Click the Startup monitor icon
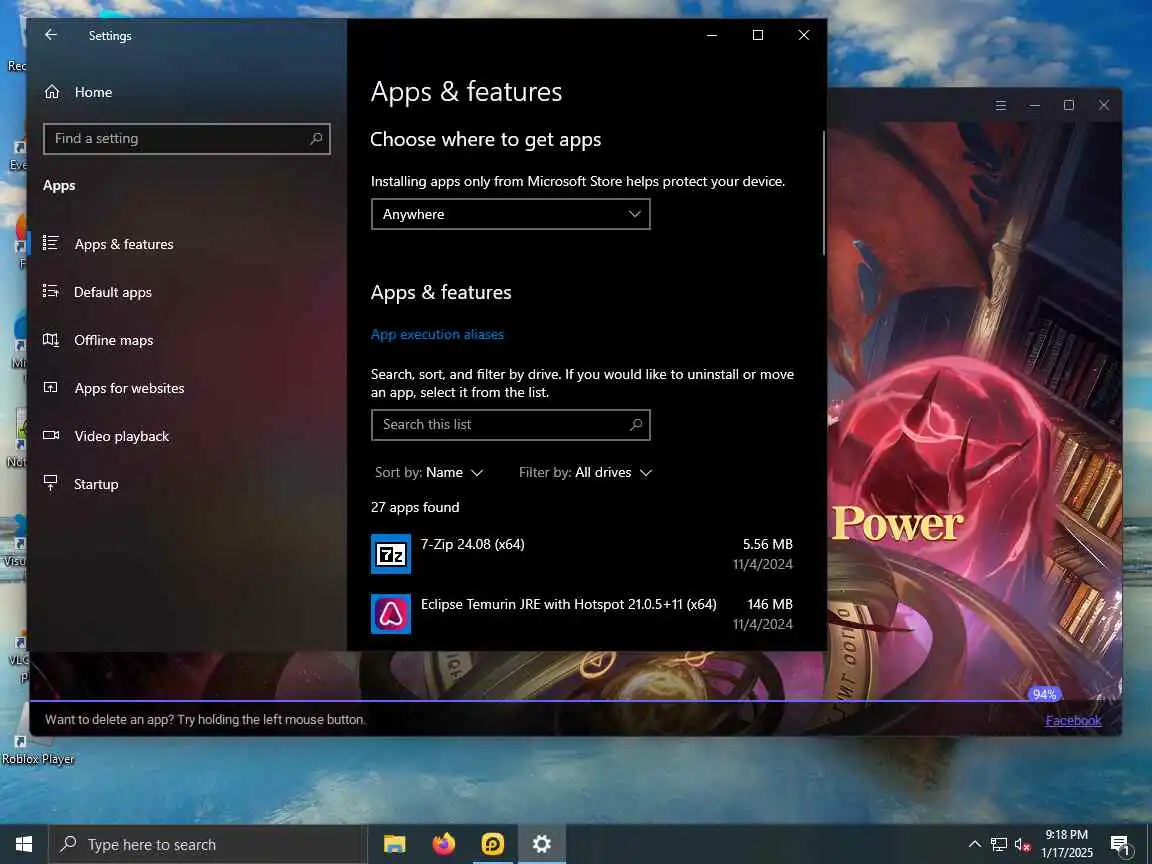The width and height of the screenshot is (1152, 864). click(51, 483)
